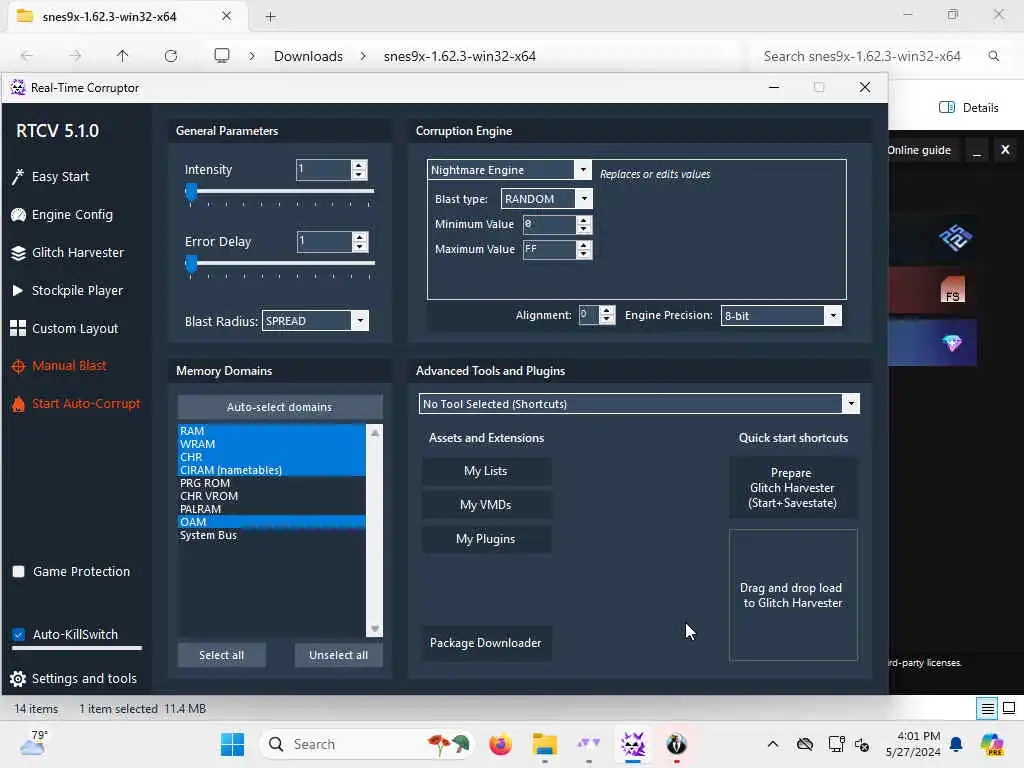Go to Downloads breadcrumb
The image size is (1024, 768).
(x=308, y=56)
